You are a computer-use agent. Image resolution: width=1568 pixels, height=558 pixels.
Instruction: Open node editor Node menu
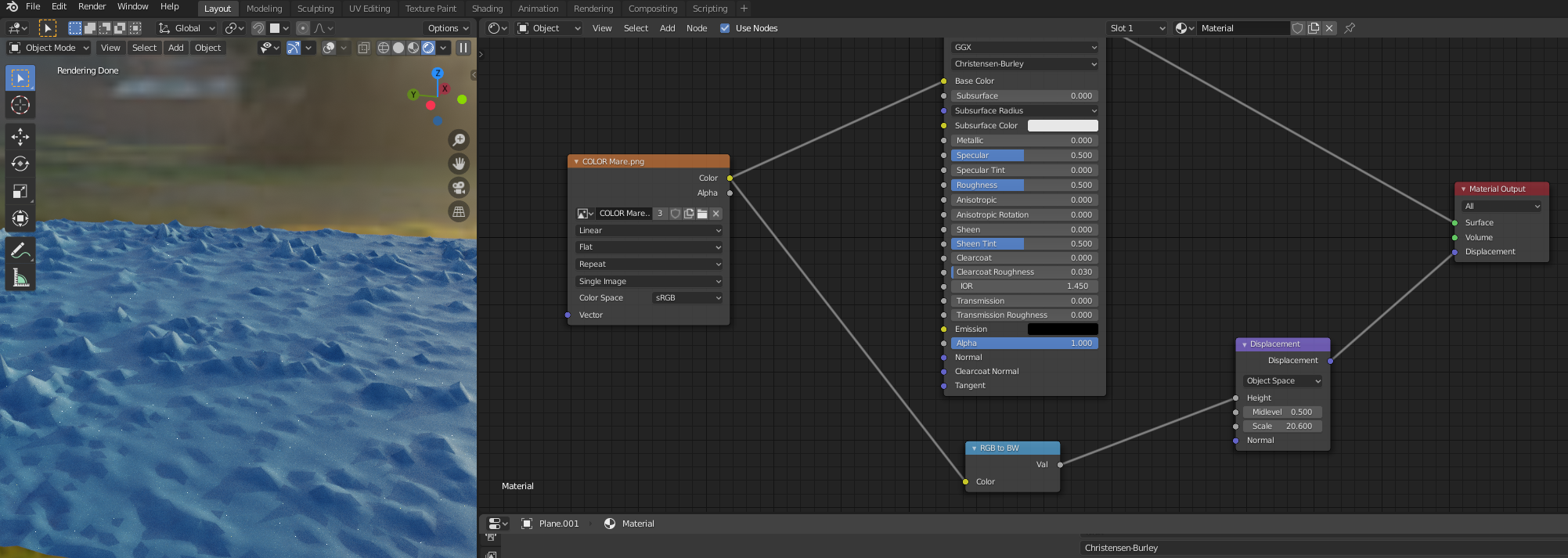point(697,28)
